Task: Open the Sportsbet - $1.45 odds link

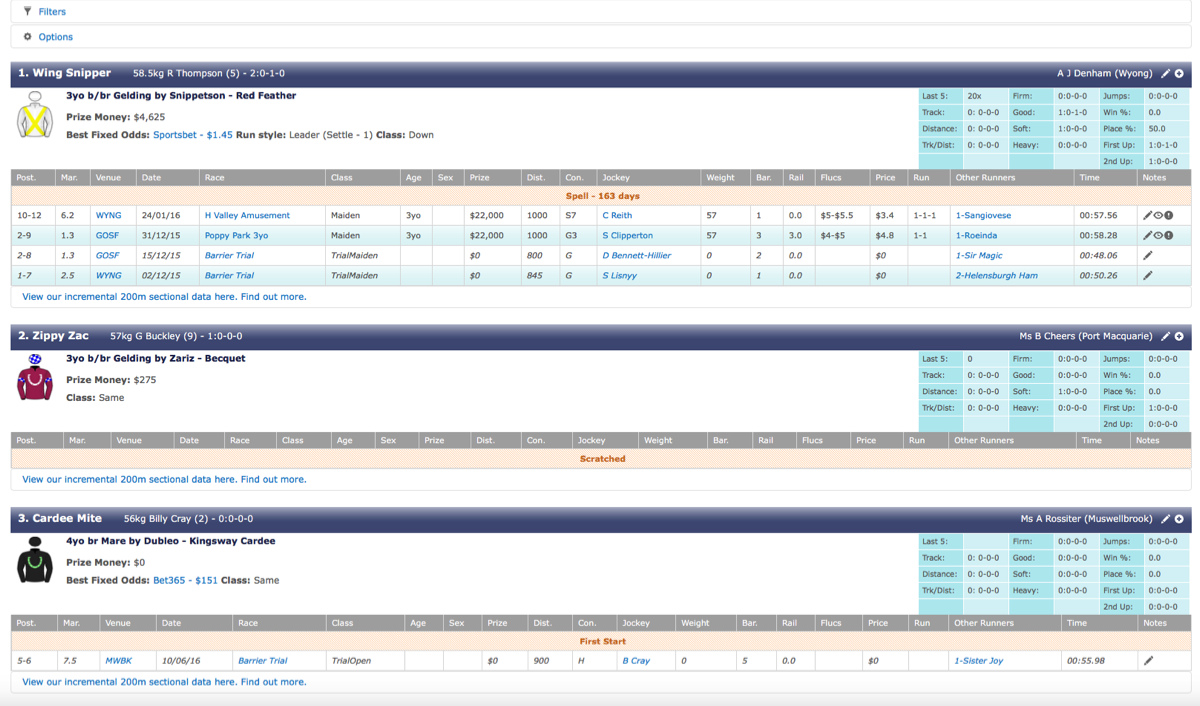Action: (x=192, y=135)
